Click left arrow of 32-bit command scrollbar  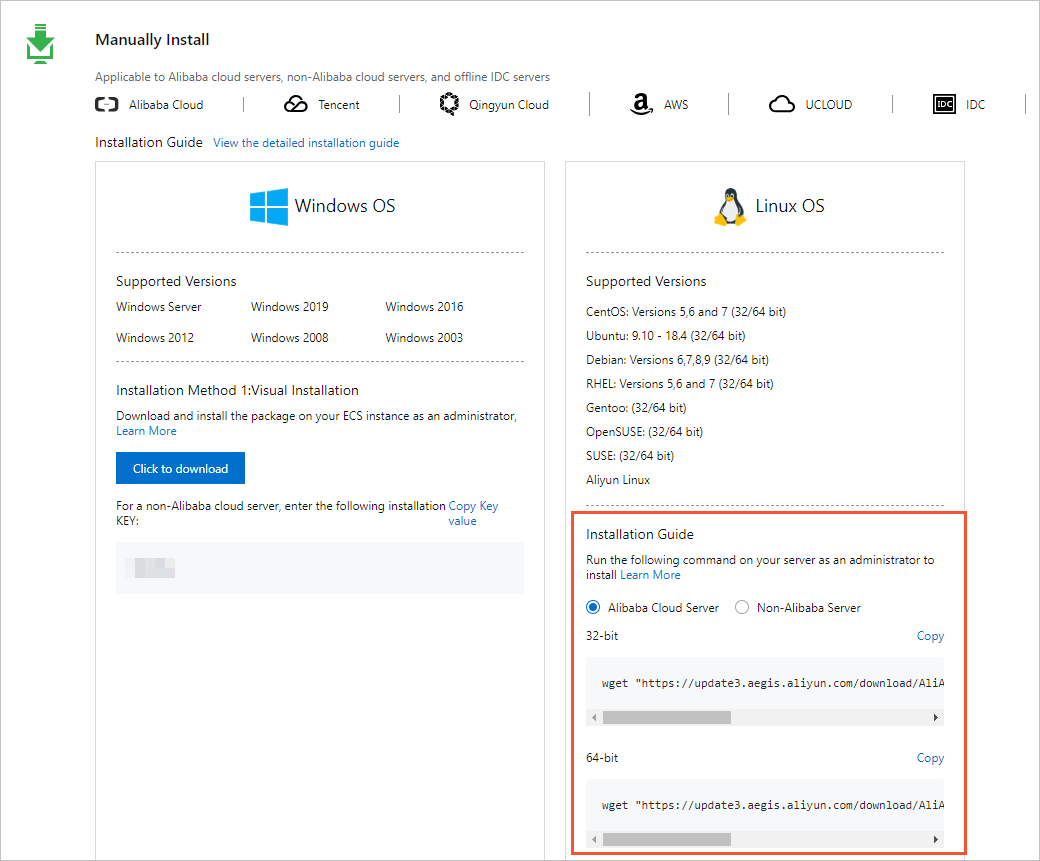pos(594,718)
